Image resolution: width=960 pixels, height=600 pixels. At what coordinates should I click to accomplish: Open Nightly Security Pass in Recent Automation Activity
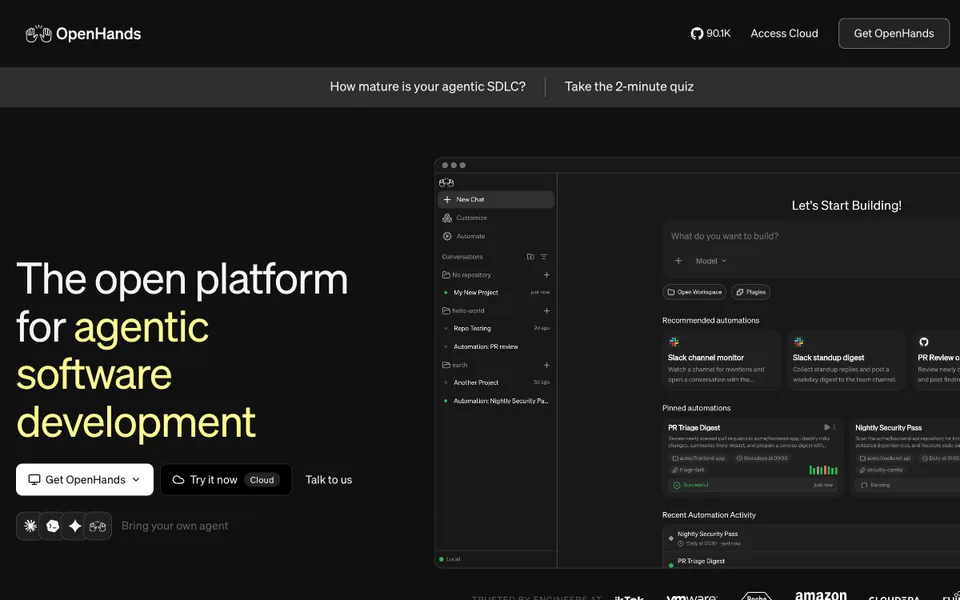tap(708, 534)
